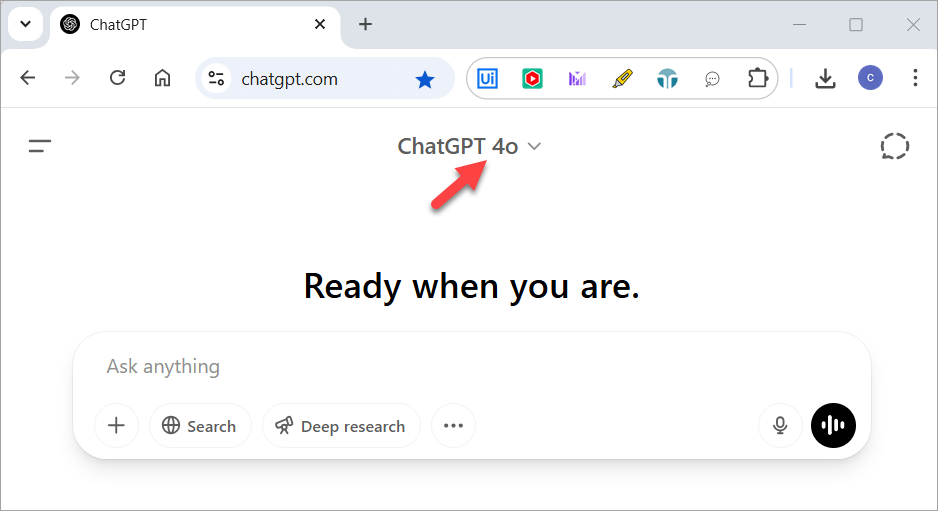Open the sidebar menu icon

tap(39, 146)
